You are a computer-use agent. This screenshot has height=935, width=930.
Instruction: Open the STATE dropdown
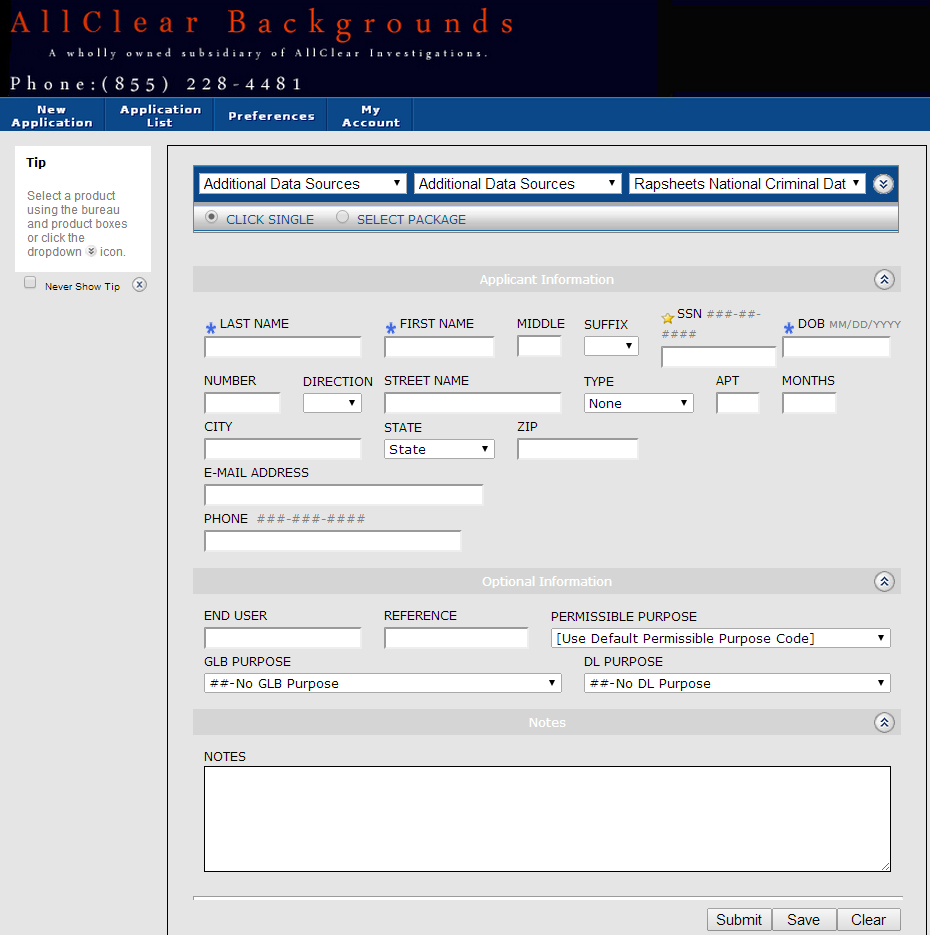tap(439, 449)
